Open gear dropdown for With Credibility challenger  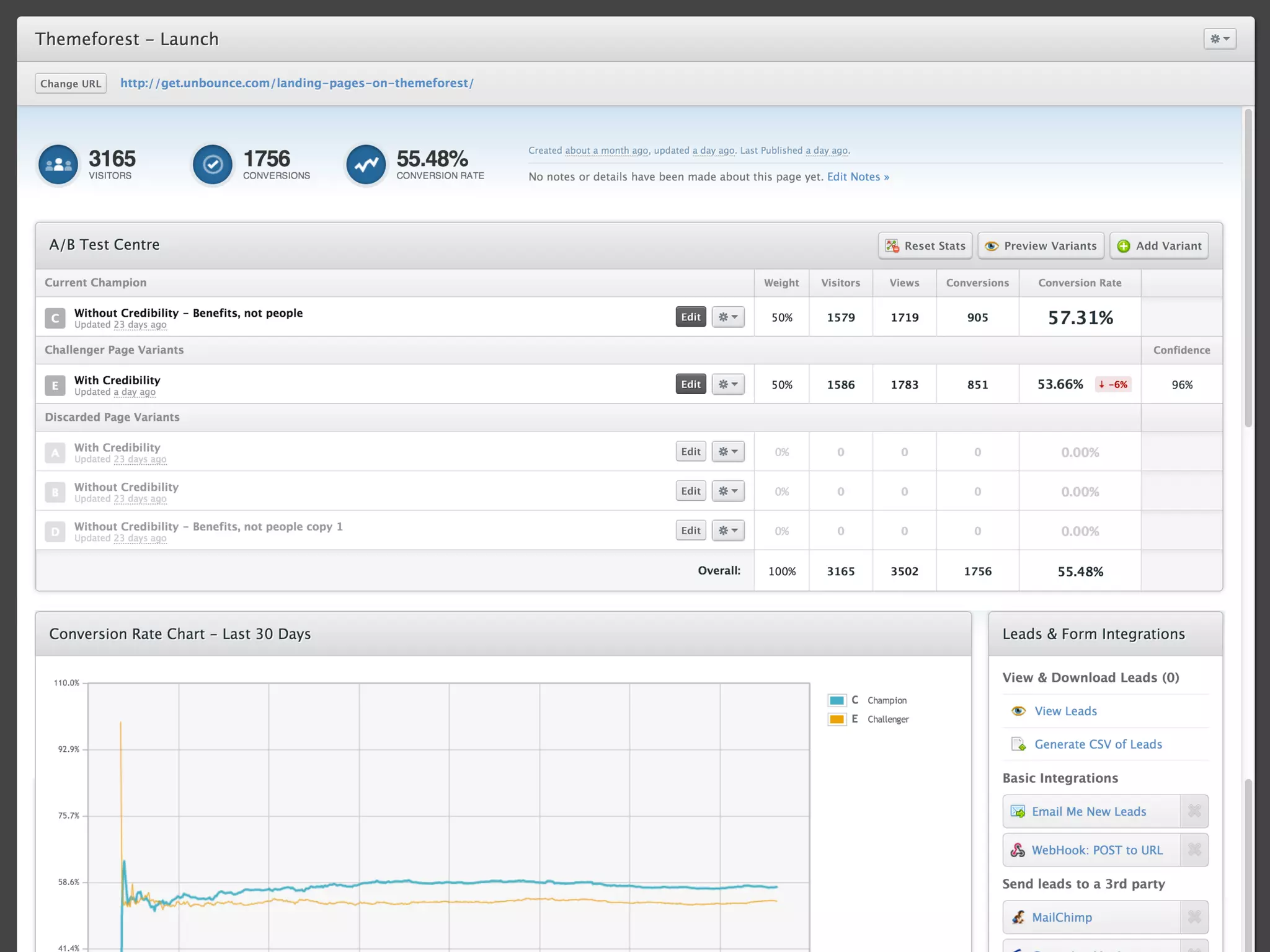click(728, 384)
